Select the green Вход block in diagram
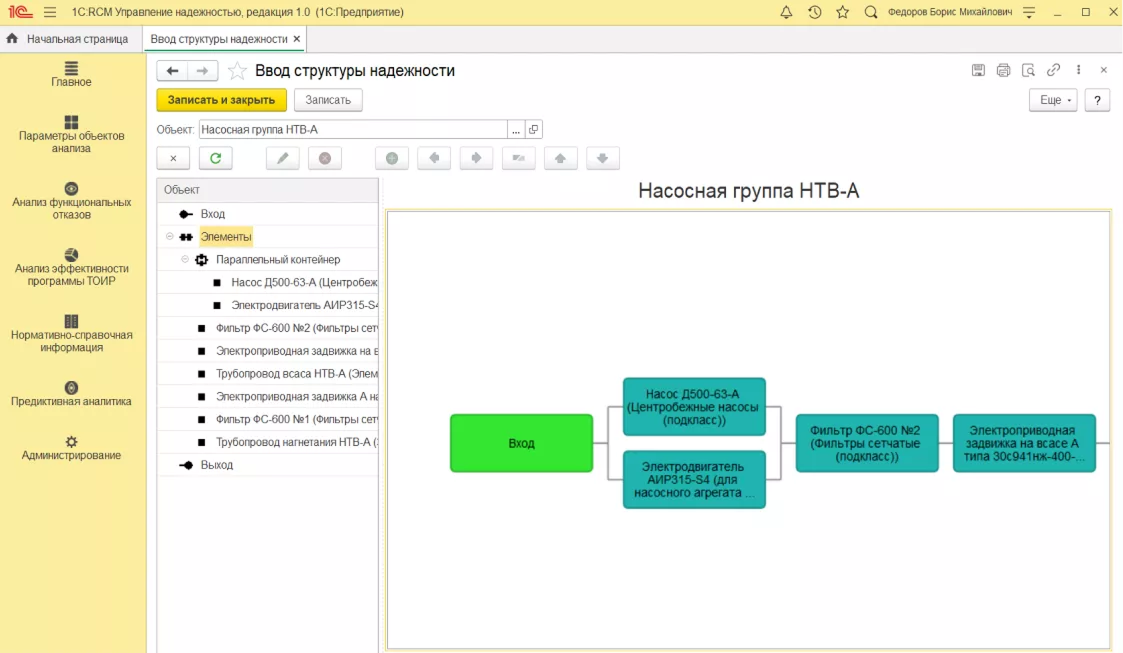The image size is (1123, 653). coord(521,443)
